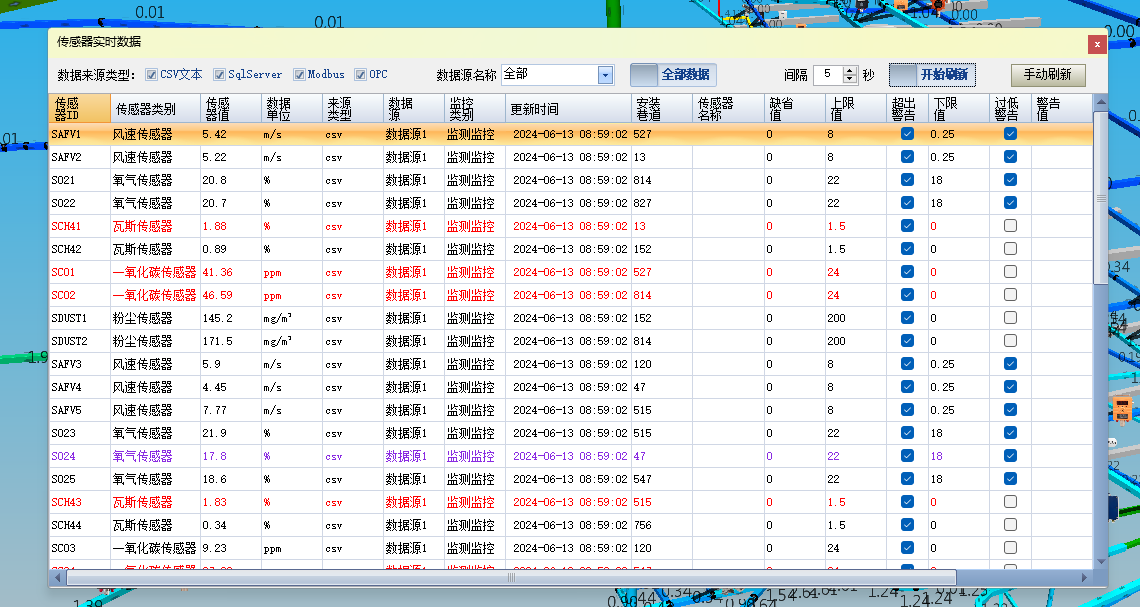This screenshot has height=607, width=1140.
Task: Click the orange sensor device icon at right edge
Action: pyautogui.click(x=1122, y=409)
